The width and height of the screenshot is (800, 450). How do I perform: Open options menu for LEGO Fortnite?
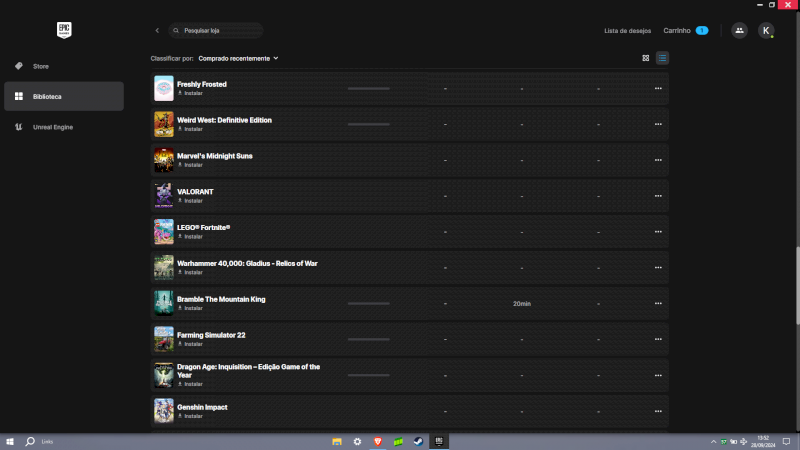[658, 232]
